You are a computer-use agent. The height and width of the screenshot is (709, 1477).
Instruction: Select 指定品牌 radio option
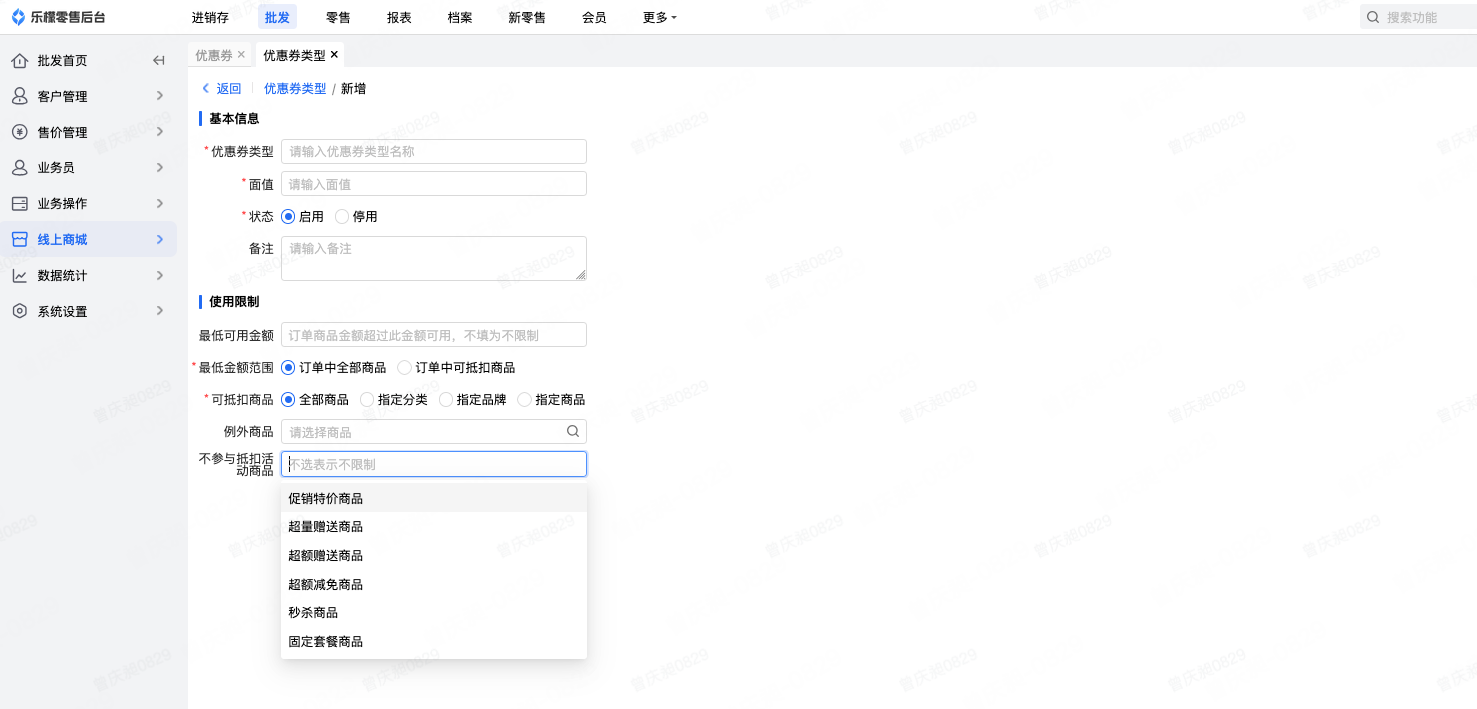tap(446, 400)
